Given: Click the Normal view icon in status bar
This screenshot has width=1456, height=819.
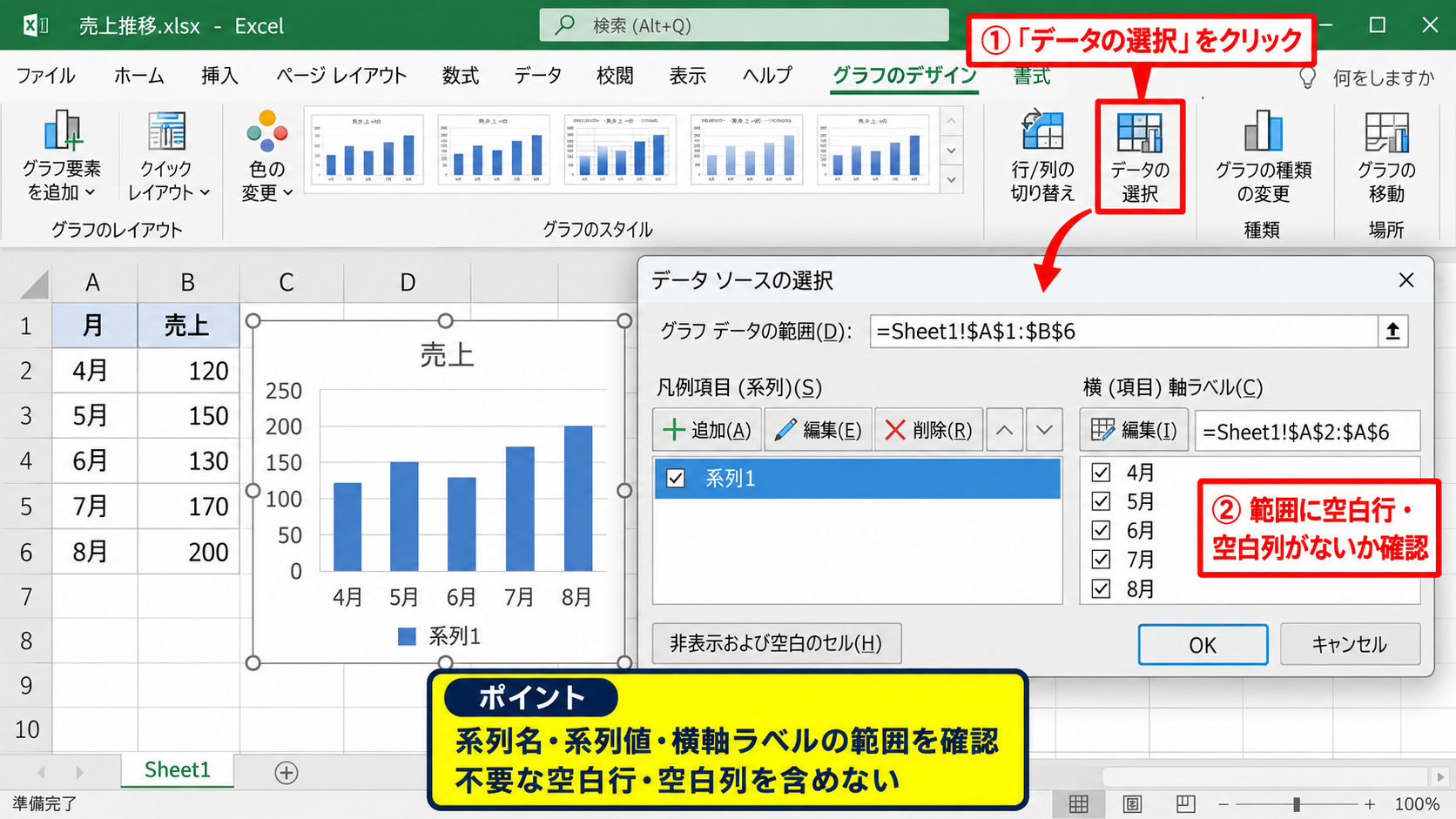Looking at the screenshot, I should tap(1078, 804).
